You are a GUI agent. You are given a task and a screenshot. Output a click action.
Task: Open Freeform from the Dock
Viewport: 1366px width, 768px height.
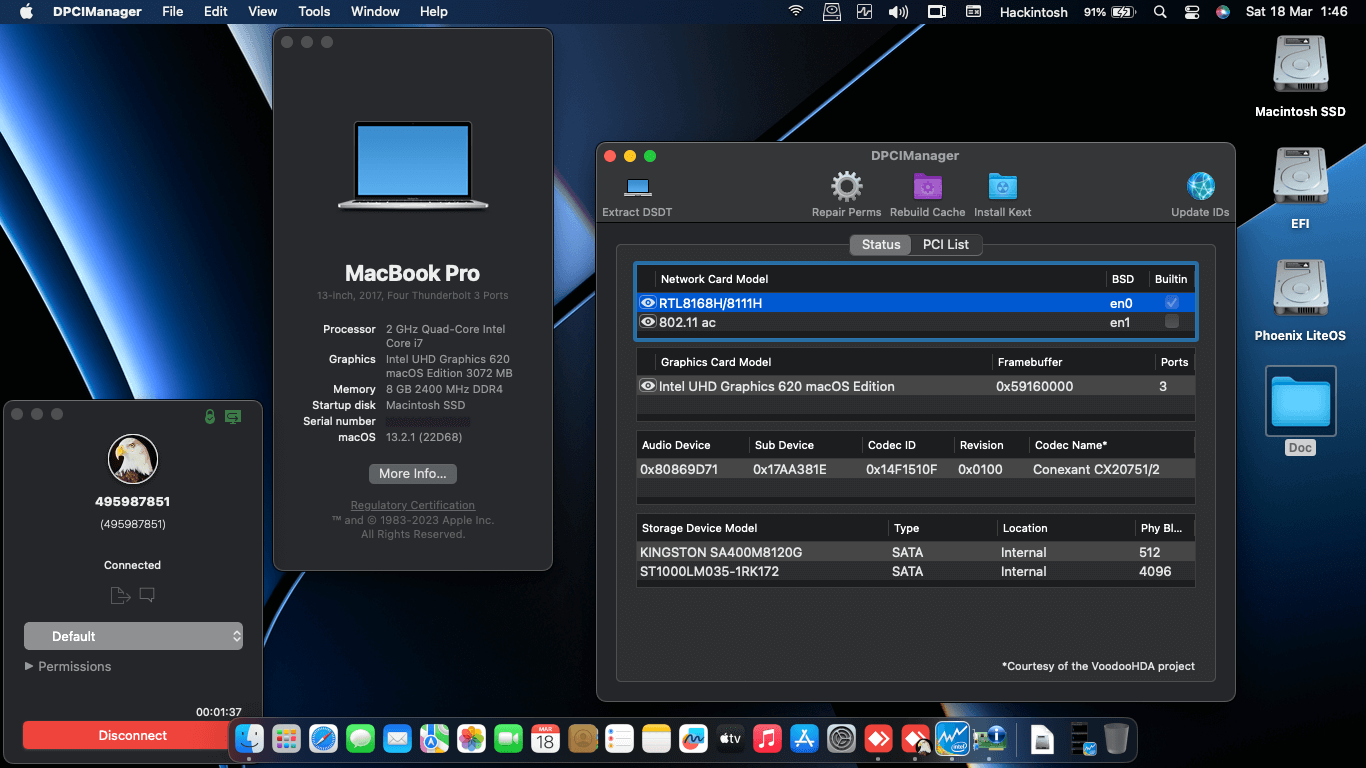pos(693,739)
